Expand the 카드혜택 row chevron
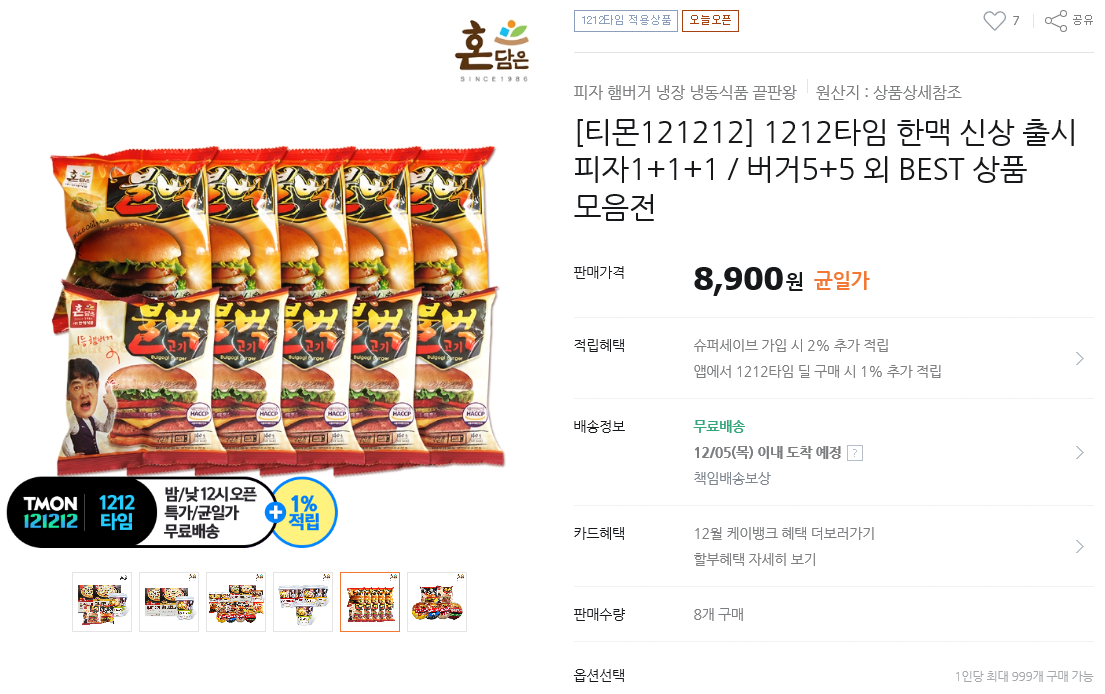 [1080, 546]
